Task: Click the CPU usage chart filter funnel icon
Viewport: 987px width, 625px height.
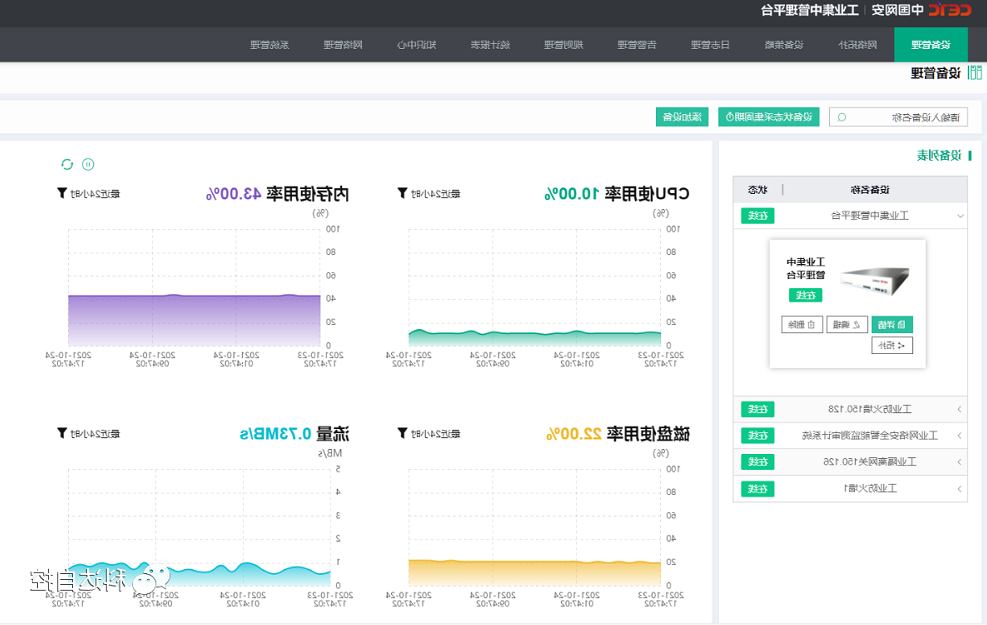Action: (x=402, y=193)
